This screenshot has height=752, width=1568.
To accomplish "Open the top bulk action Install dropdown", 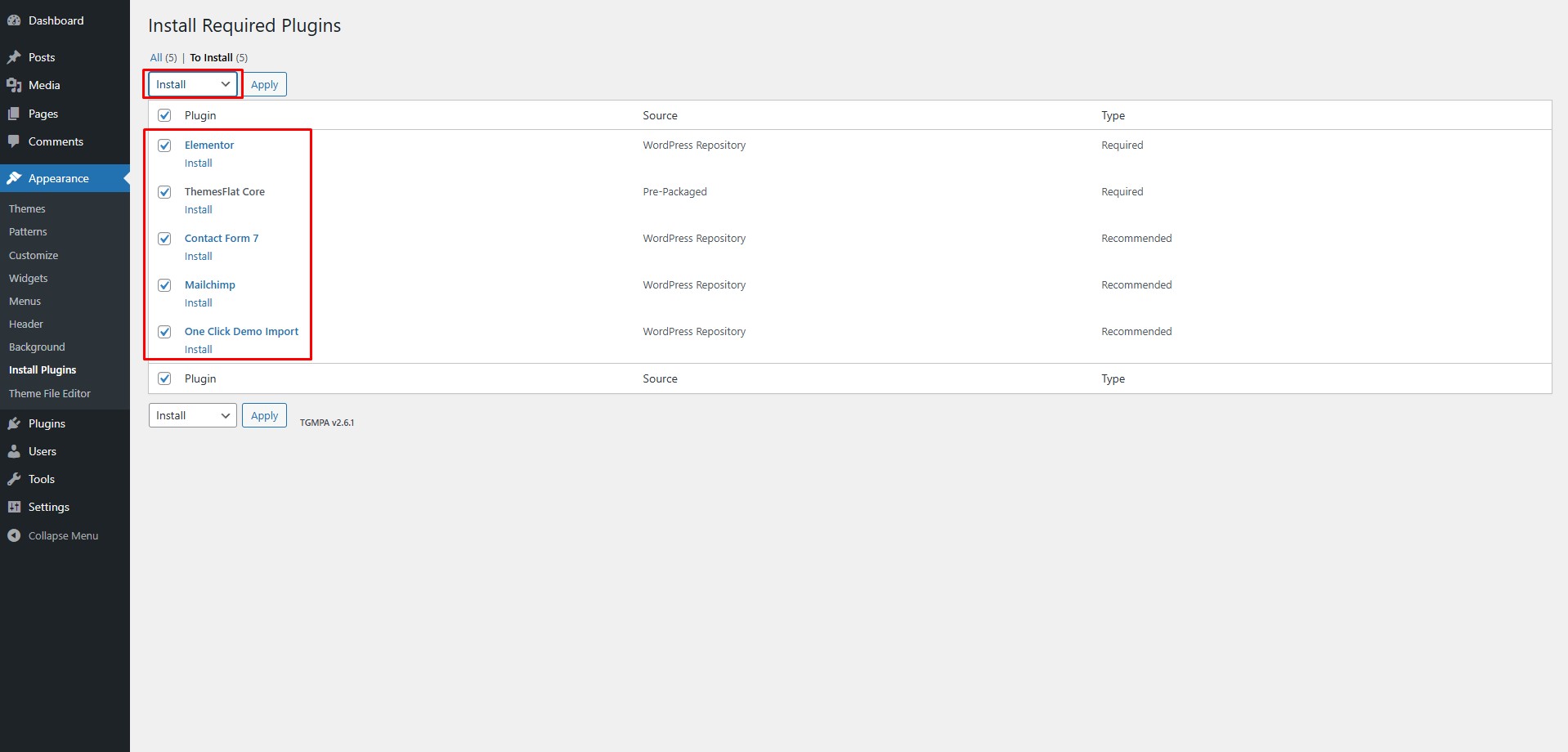I will [x=193, y=84].
